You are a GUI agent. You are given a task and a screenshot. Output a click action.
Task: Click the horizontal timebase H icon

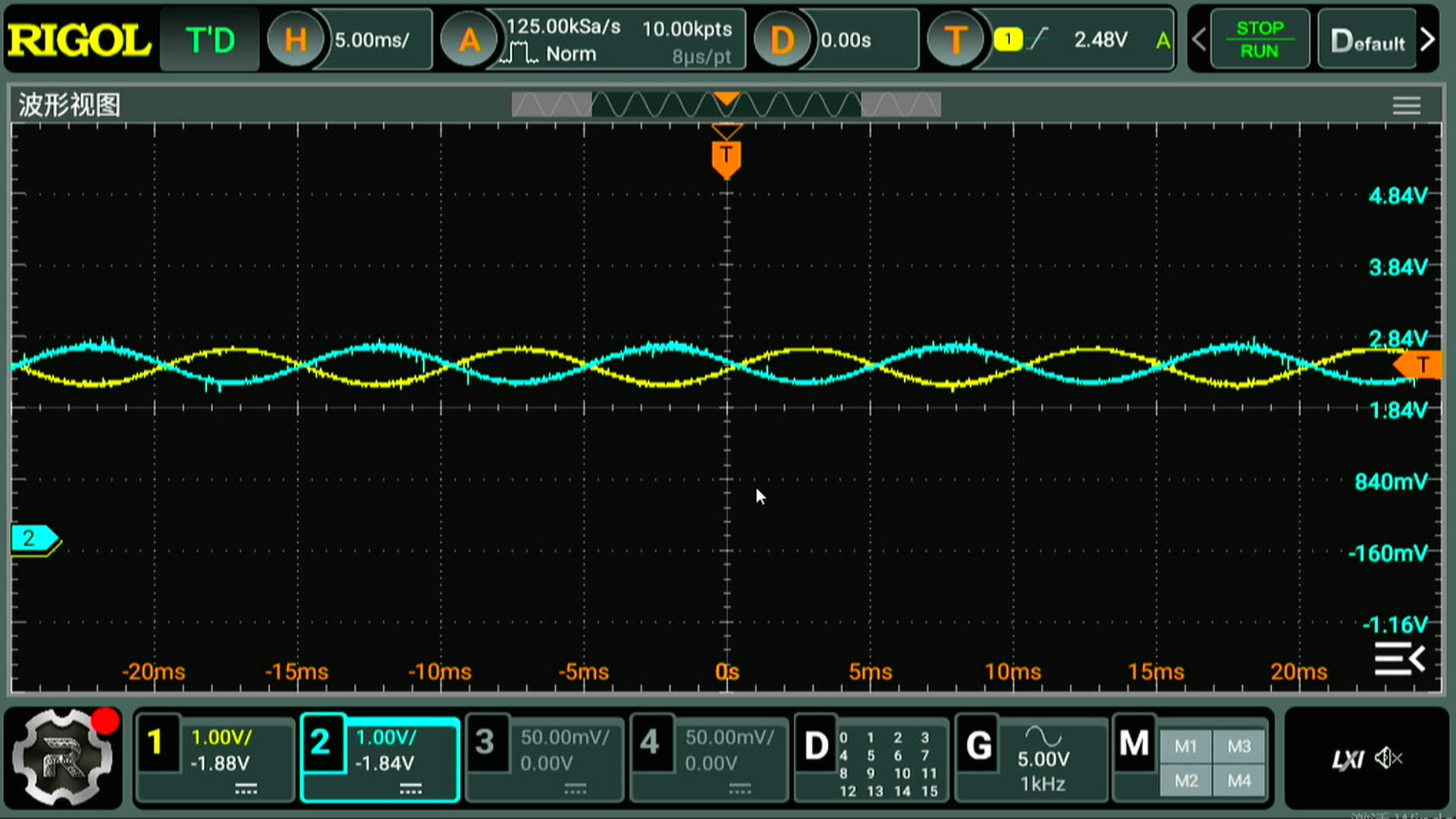[295, 39]
